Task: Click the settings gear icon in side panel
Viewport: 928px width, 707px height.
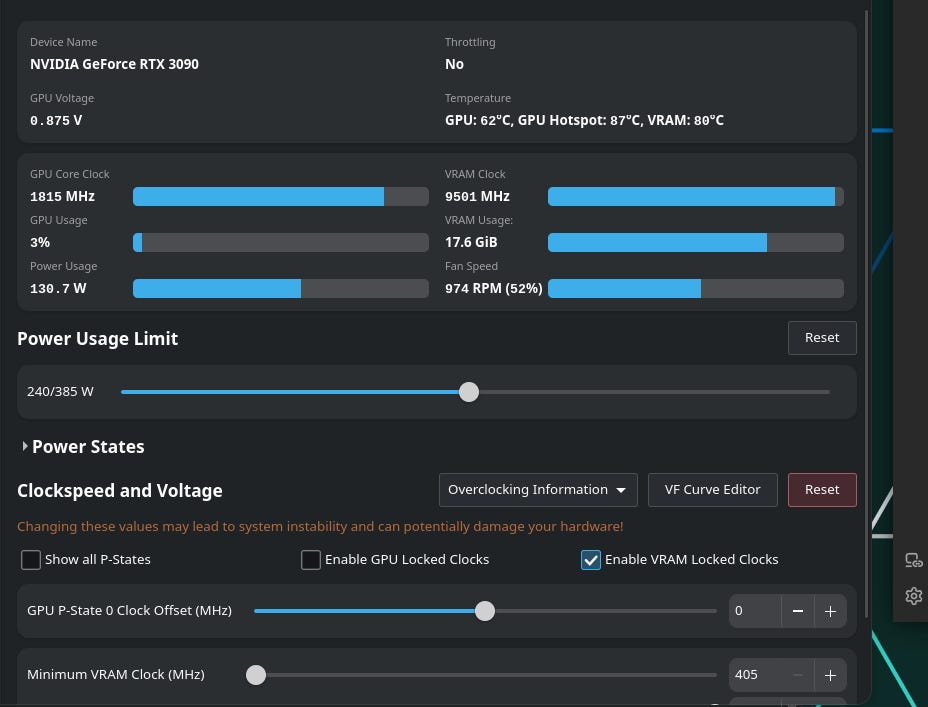Action: click(x=913, y=596)
